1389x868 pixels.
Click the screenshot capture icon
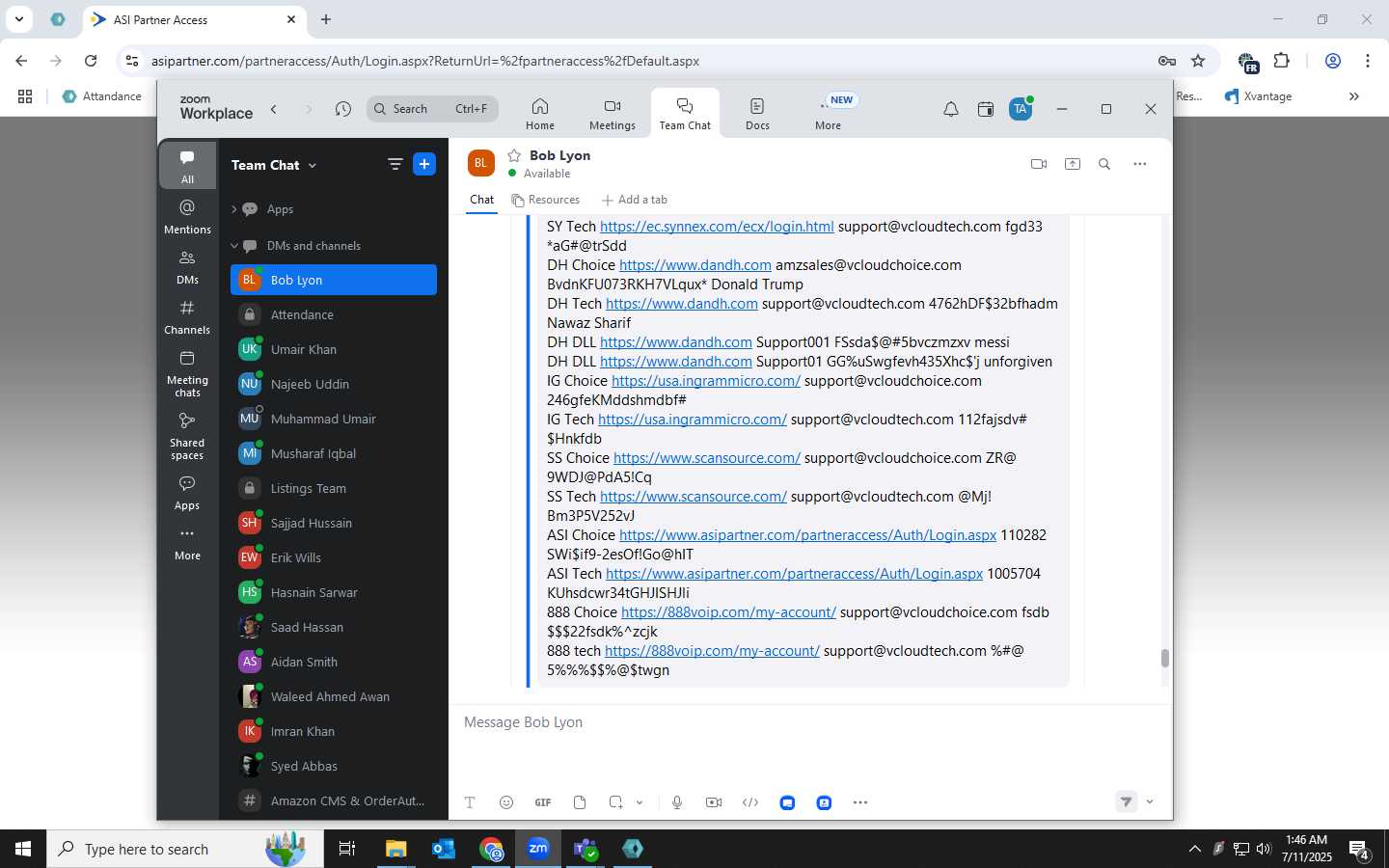pyautogui.click(x=615, y=802)
